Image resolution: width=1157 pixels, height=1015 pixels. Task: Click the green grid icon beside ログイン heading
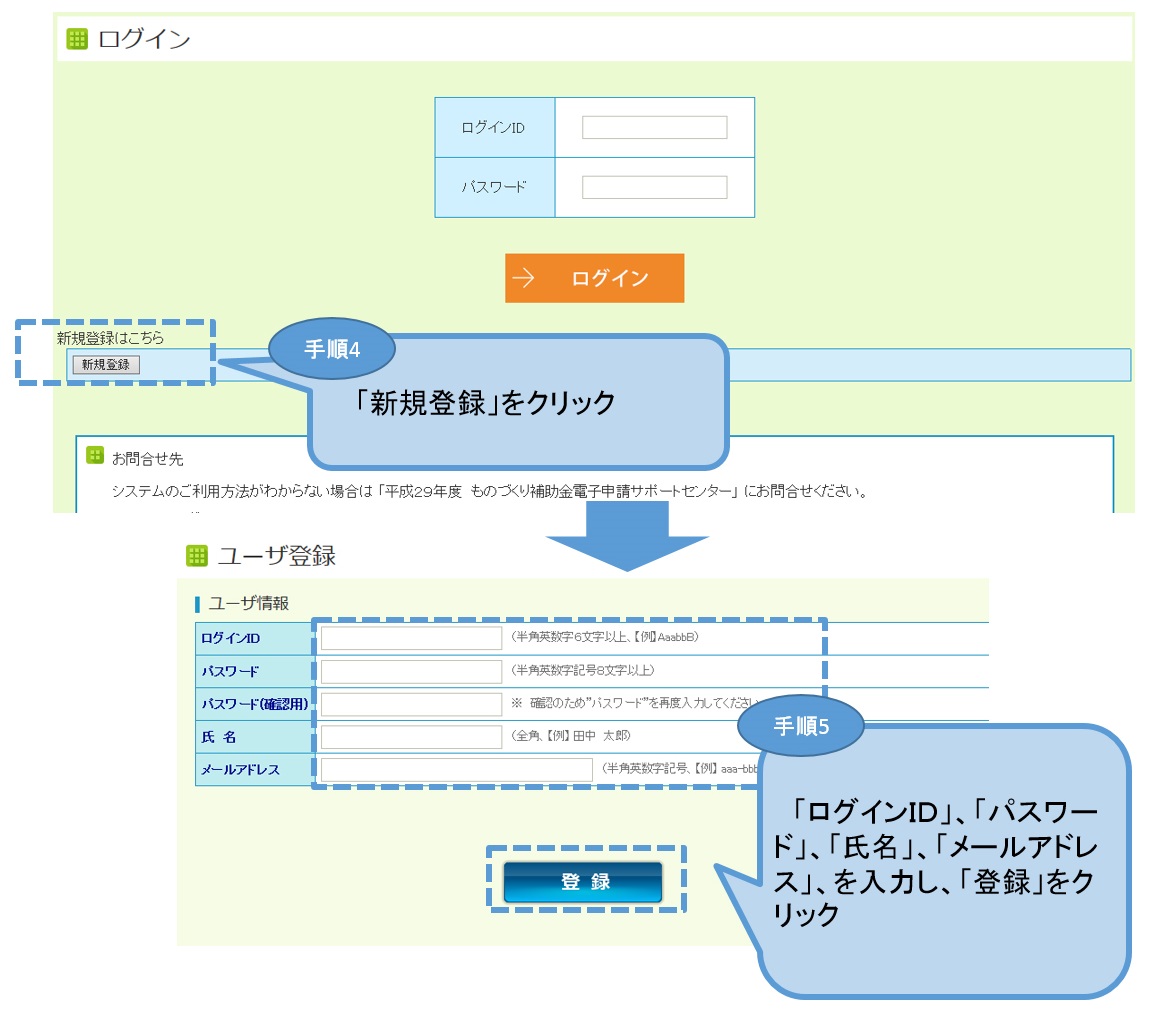point(77,38)
